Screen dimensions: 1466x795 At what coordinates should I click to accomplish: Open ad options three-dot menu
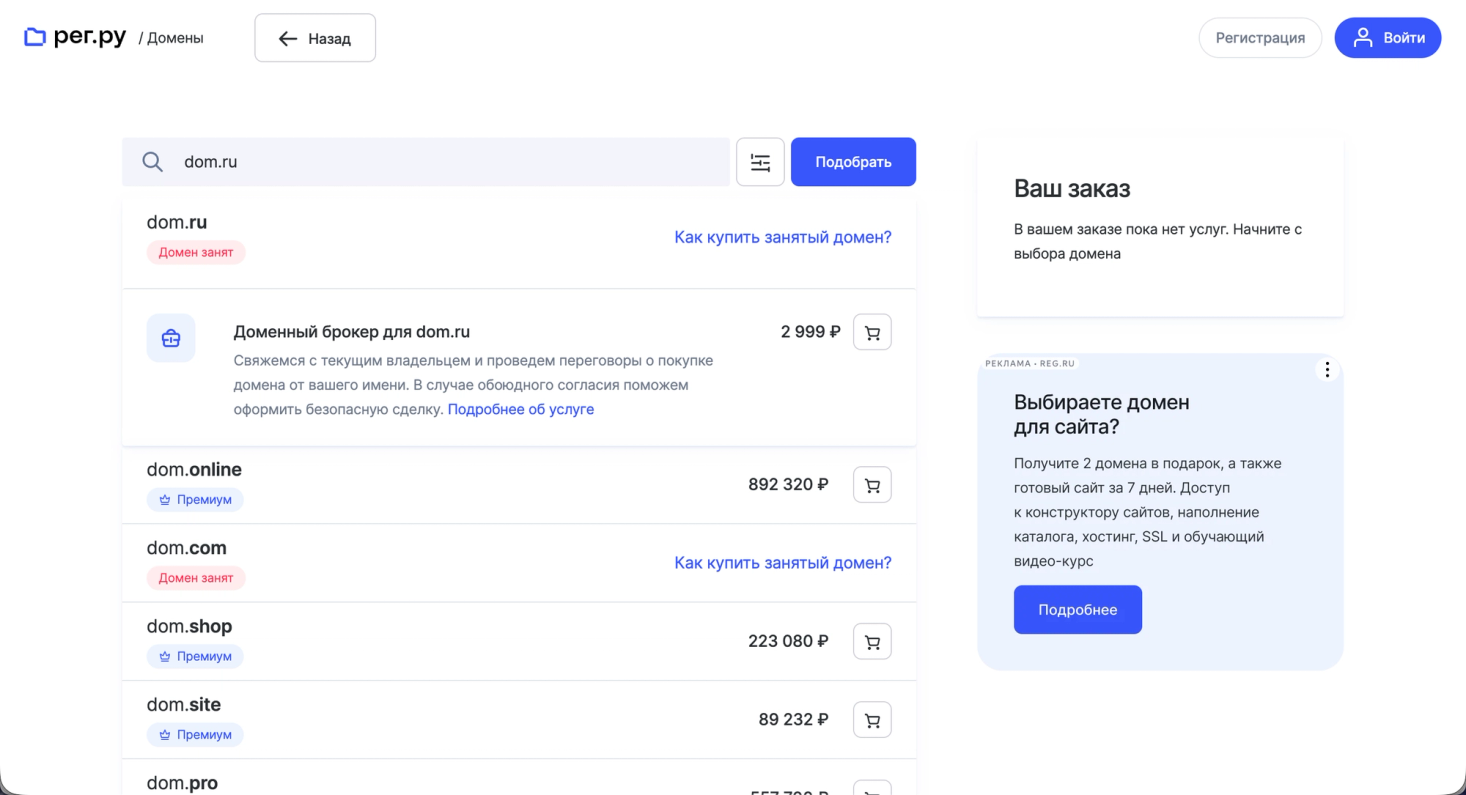point(1327,370)
